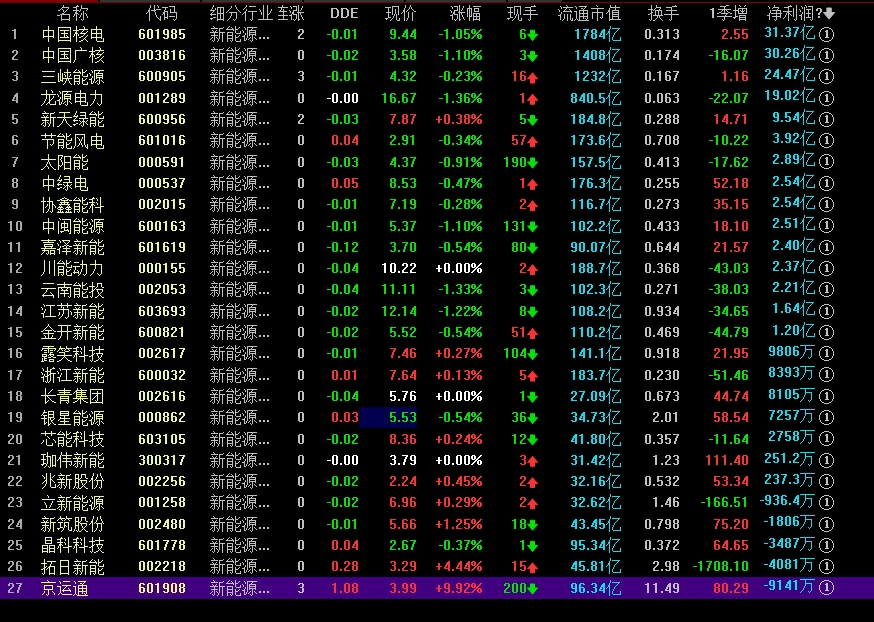The image size is (874, 622).
Task: Click the sort arrow beside 净利润 header
Action: pyautogui.click(x=829, y=14)
